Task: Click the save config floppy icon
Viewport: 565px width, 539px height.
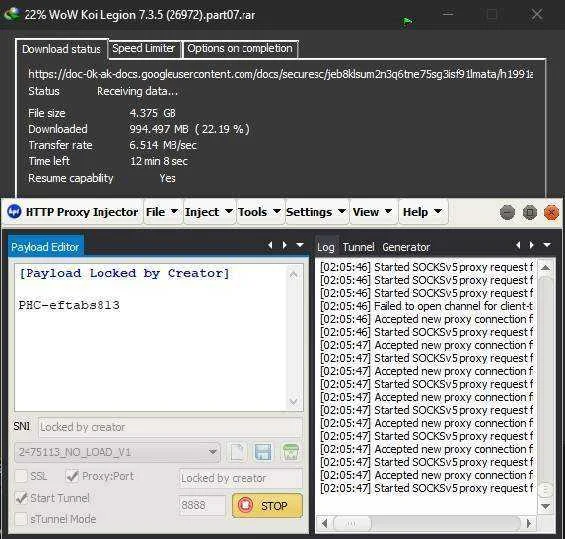Action: (263, 452)
